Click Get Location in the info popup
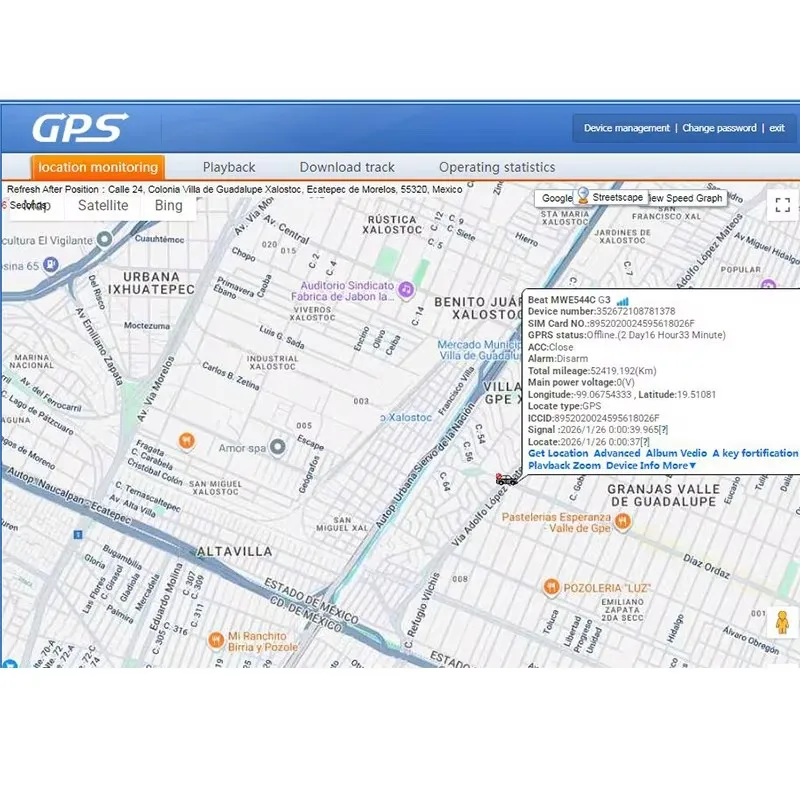This screenshot has height=800, width=800. 558,453
